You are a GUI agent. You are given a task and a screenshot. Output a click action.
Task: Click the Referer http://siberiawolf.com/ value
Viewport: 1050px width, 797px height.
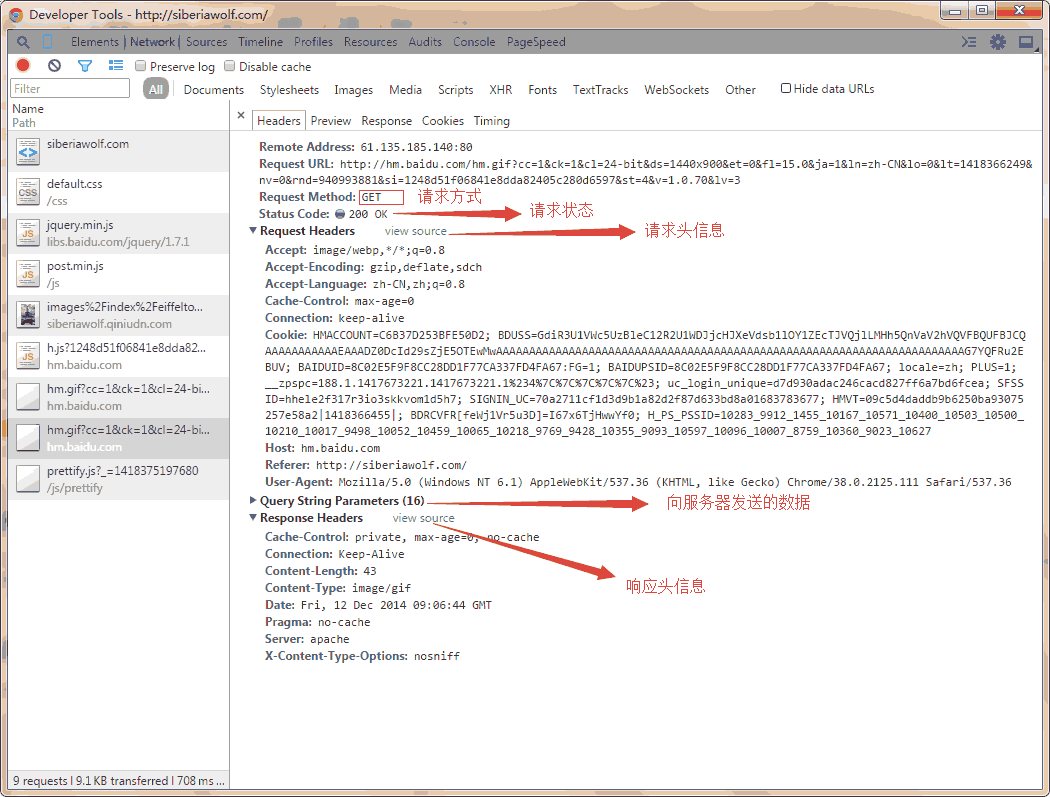[391, 465]
